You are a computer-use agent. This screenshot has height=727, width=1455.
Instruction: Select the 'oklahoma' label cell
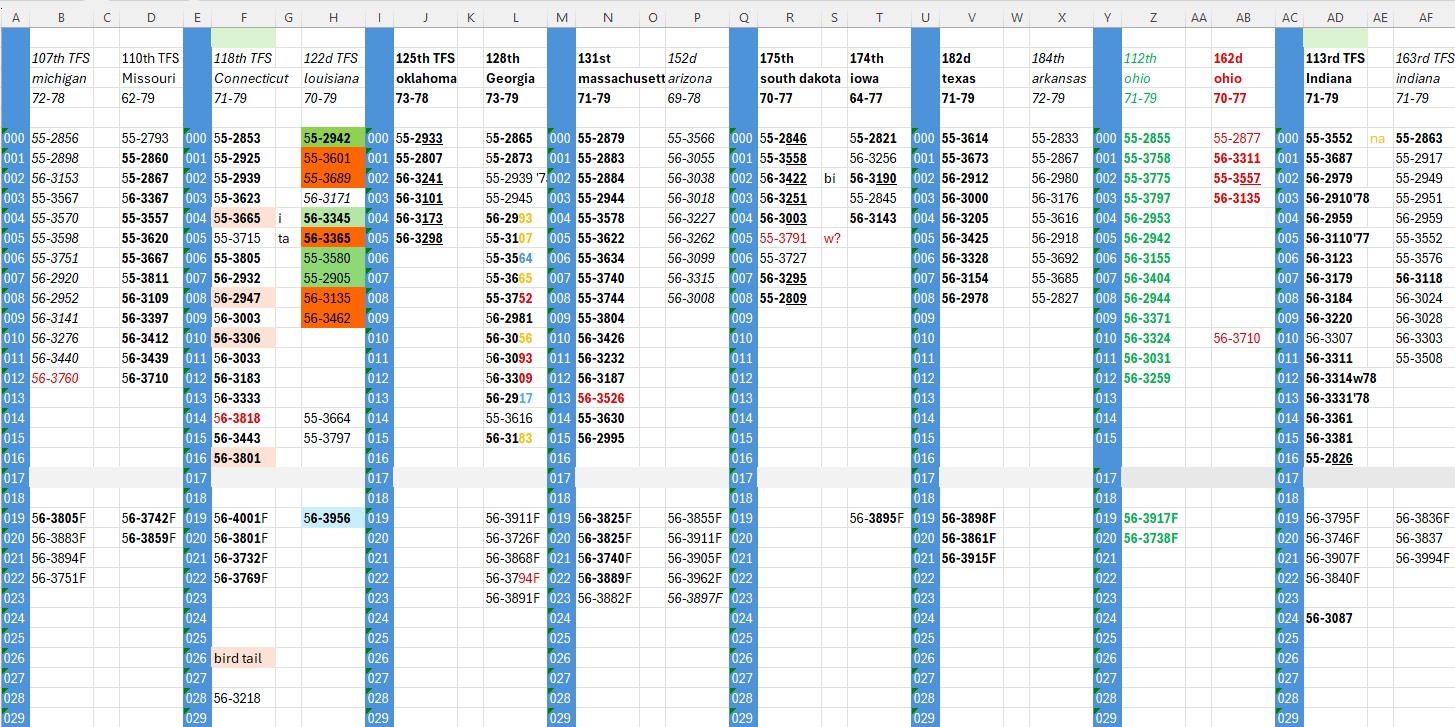(425, 78)
